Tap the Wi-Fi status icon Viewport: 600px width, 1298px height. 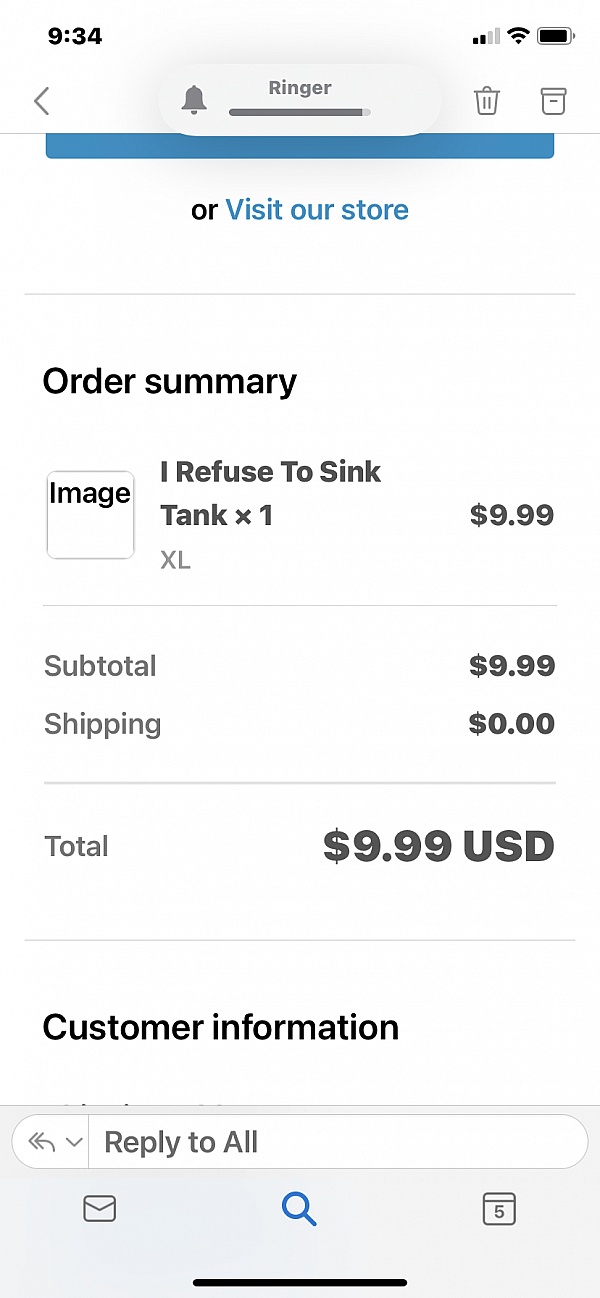pyautogui.click(x=518, y=36)
